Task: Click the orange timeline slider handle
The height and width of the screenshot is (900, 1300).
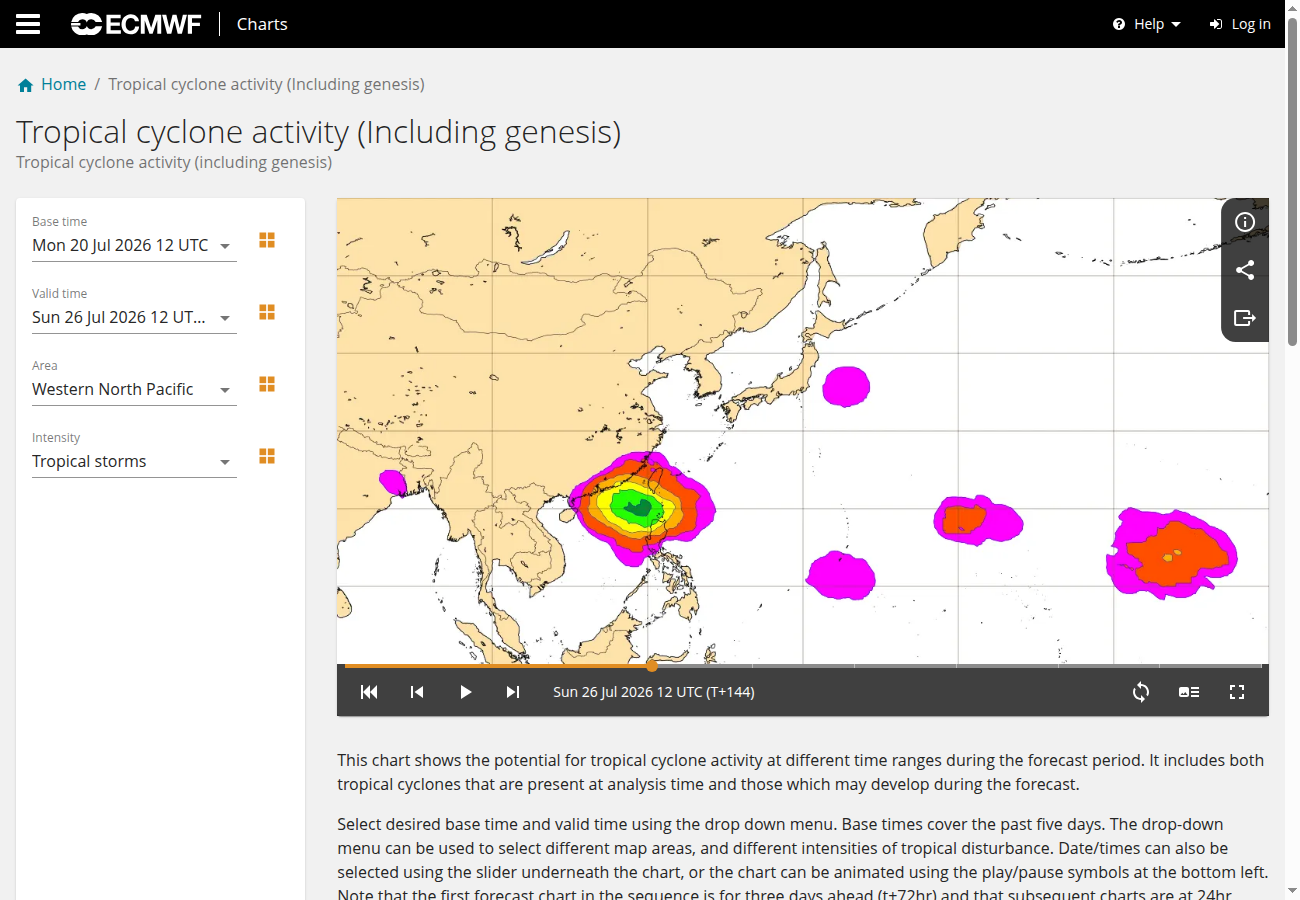Action: tap(652, 665)
